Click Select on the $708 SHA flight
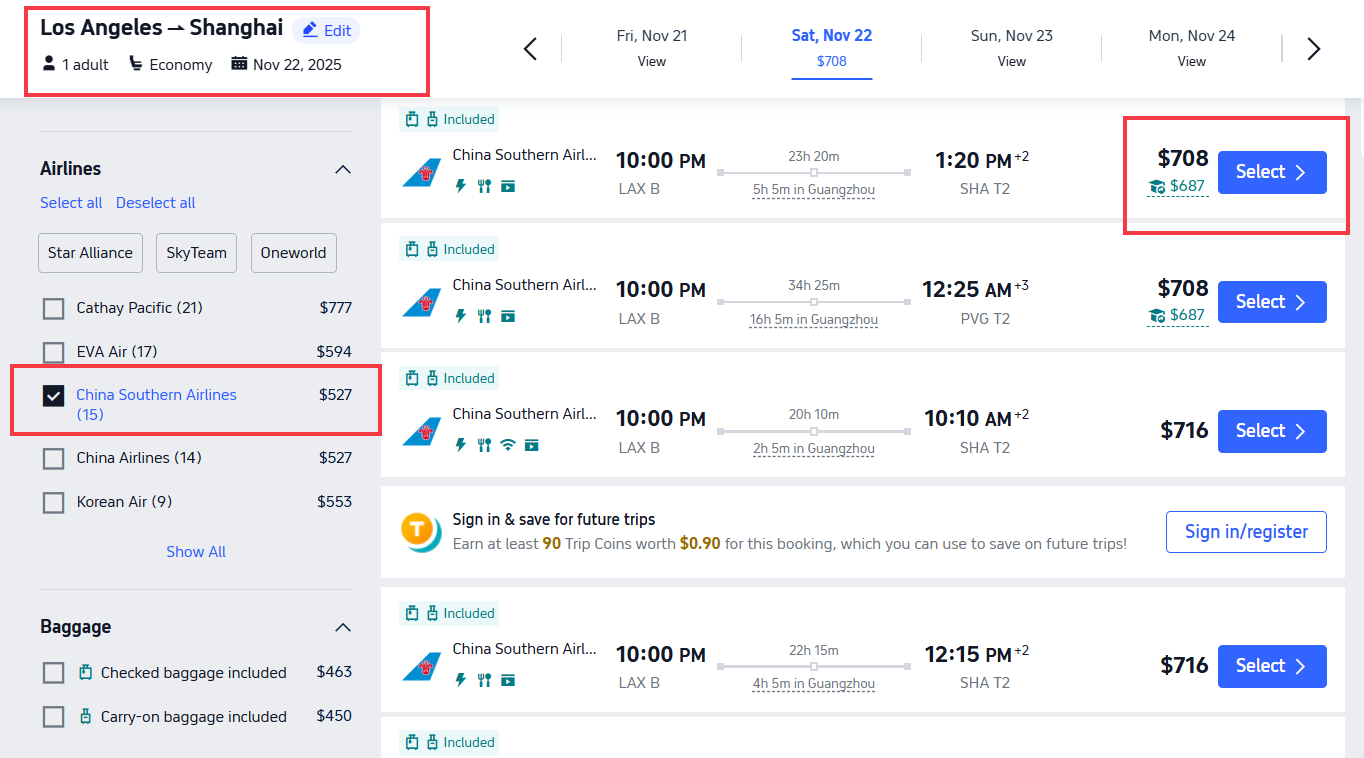 (1272, 172)
